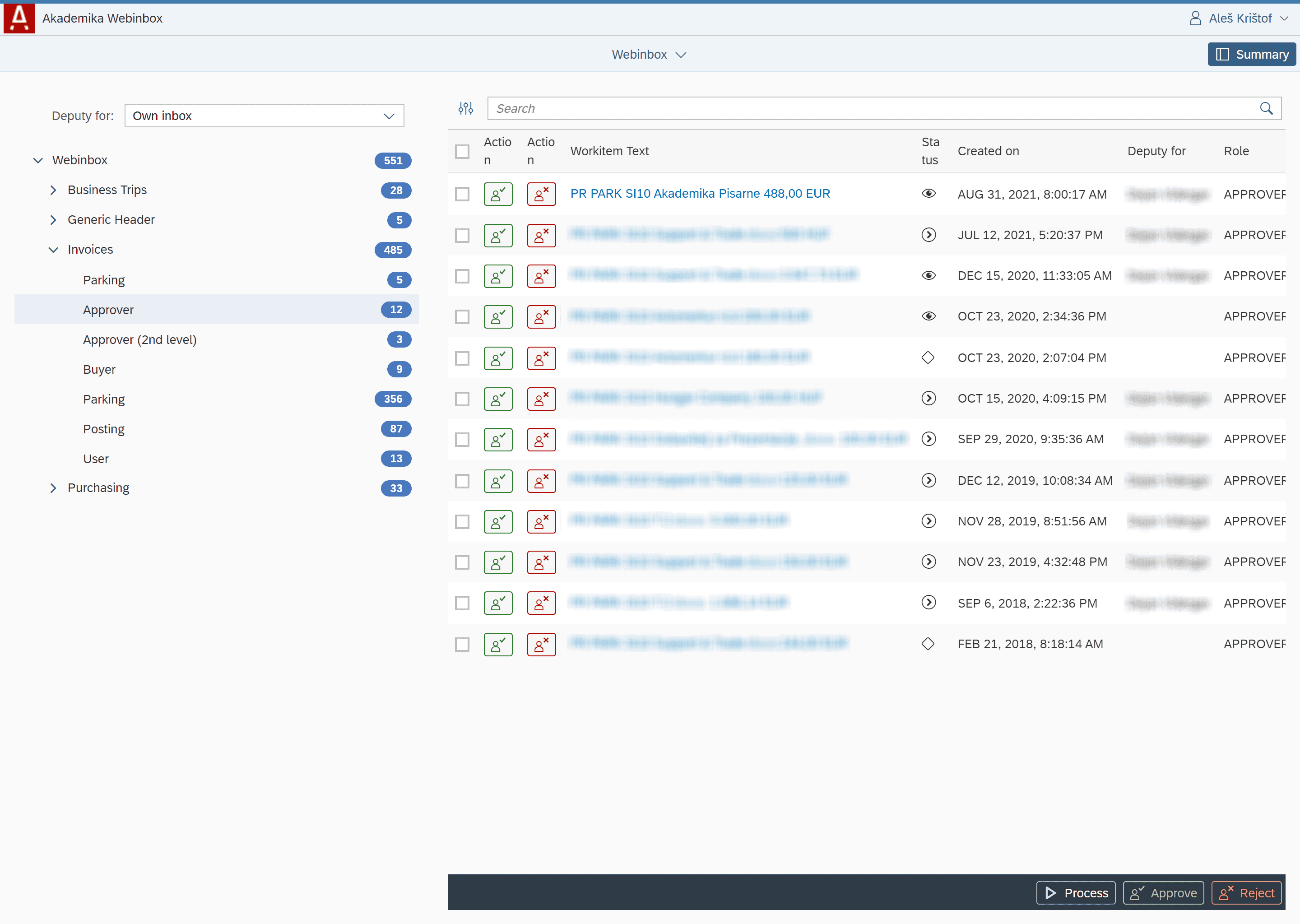
Task: Click into the Search input field
Action: (870, 108)
